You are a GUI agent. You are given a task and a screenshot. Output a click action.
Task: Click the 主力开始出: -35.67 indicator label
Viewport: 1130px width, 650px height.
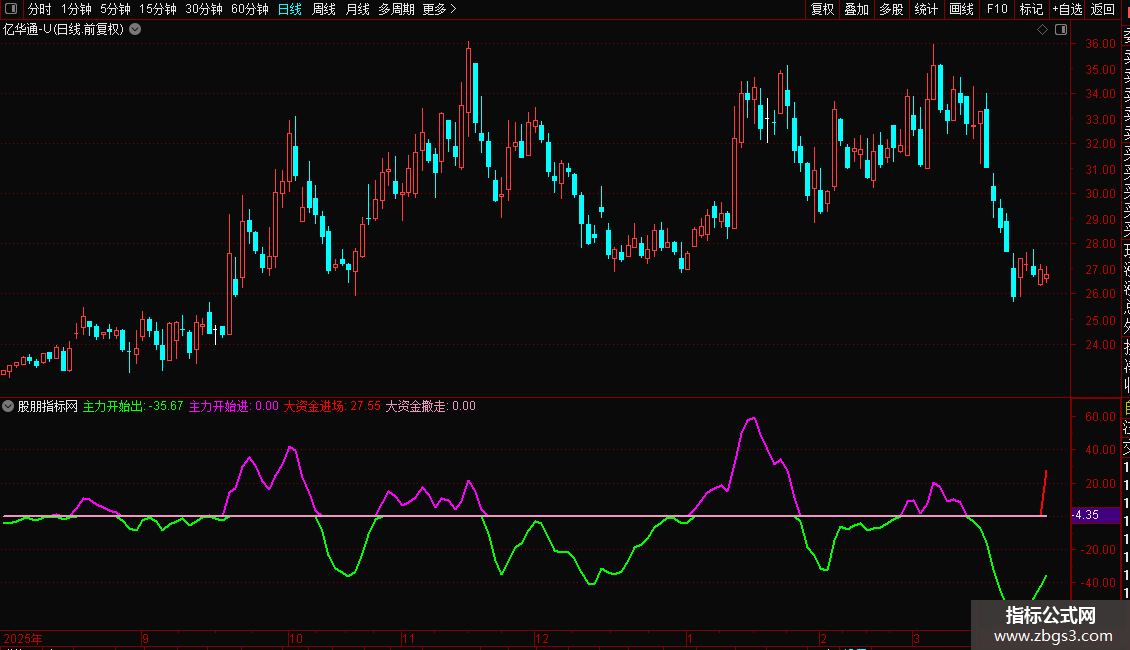point(133,406)
